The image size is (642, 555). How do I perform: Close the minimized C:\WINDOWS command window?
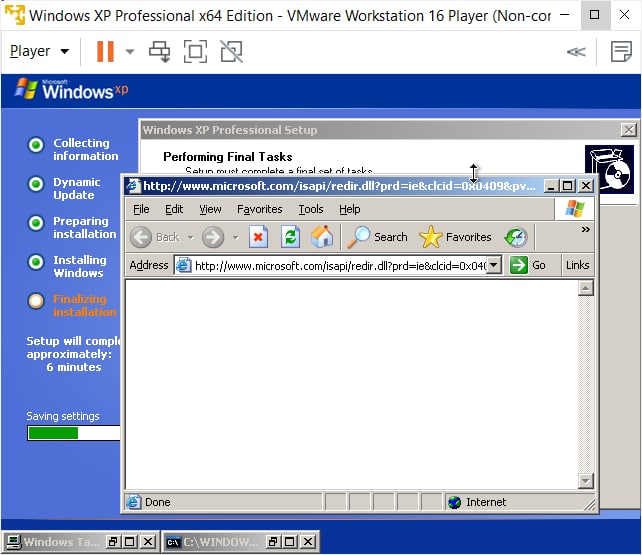coord(307,542)
